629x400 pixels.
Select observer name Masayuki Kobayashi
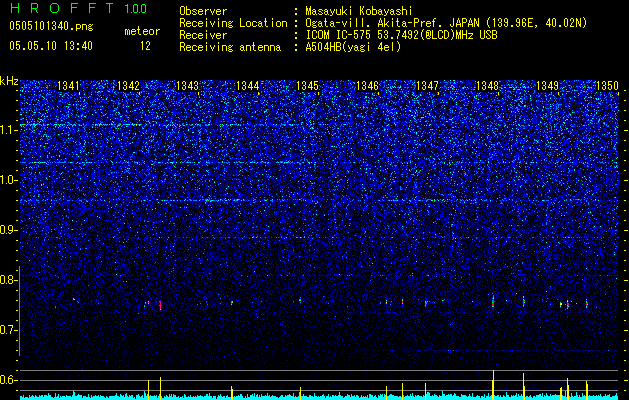[359, 11]
